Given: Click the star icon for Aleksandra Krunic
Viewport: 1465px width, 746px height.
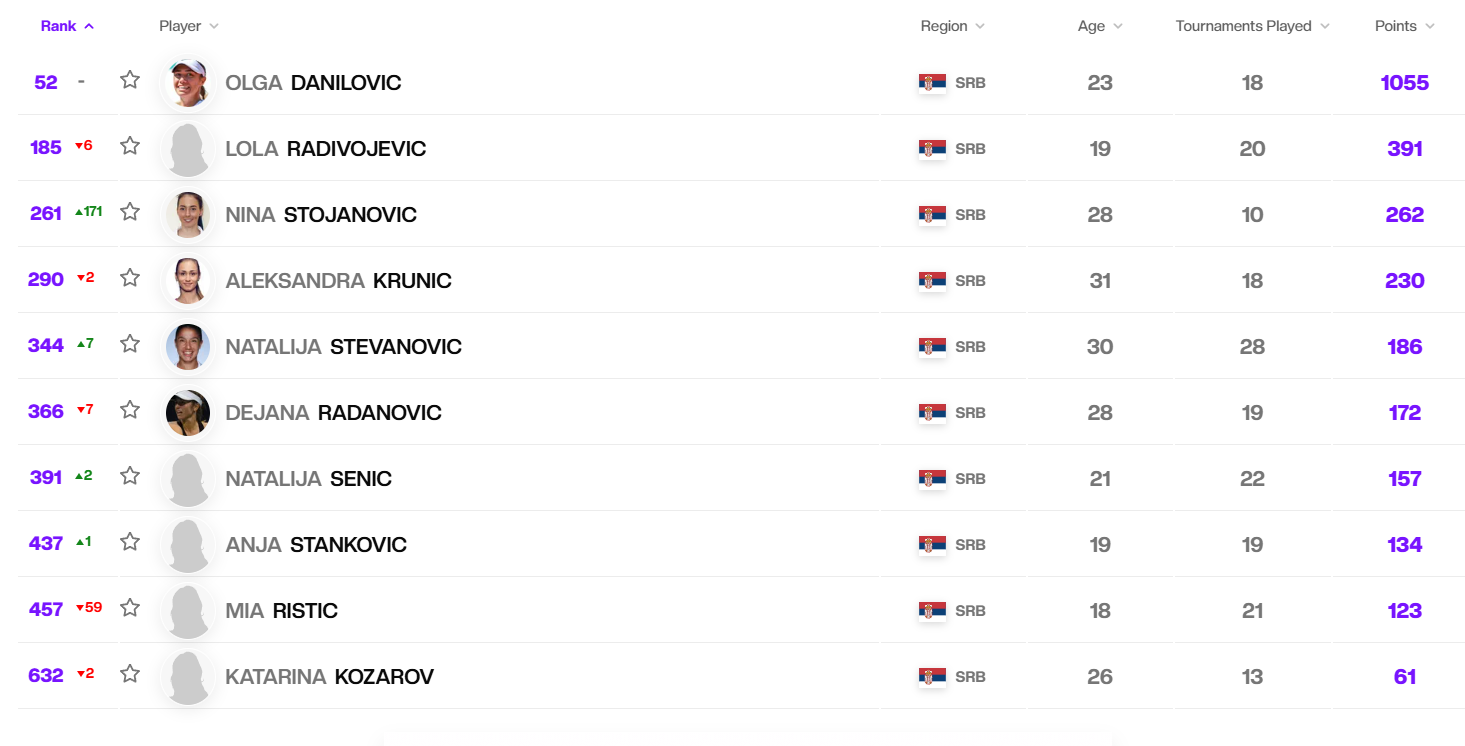Looking at the screenshot, I should pos(130,278).
